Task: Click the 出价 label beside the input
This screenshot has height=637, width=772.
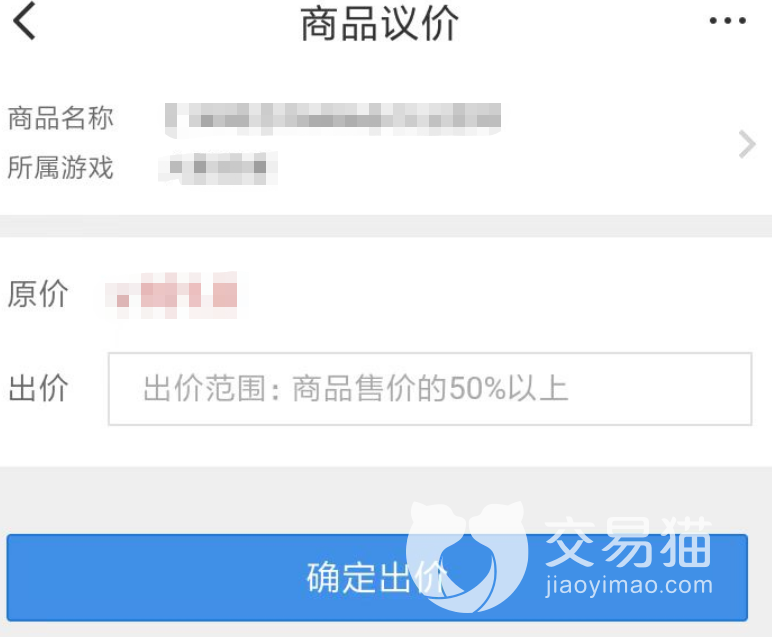Action: (38, 388)
